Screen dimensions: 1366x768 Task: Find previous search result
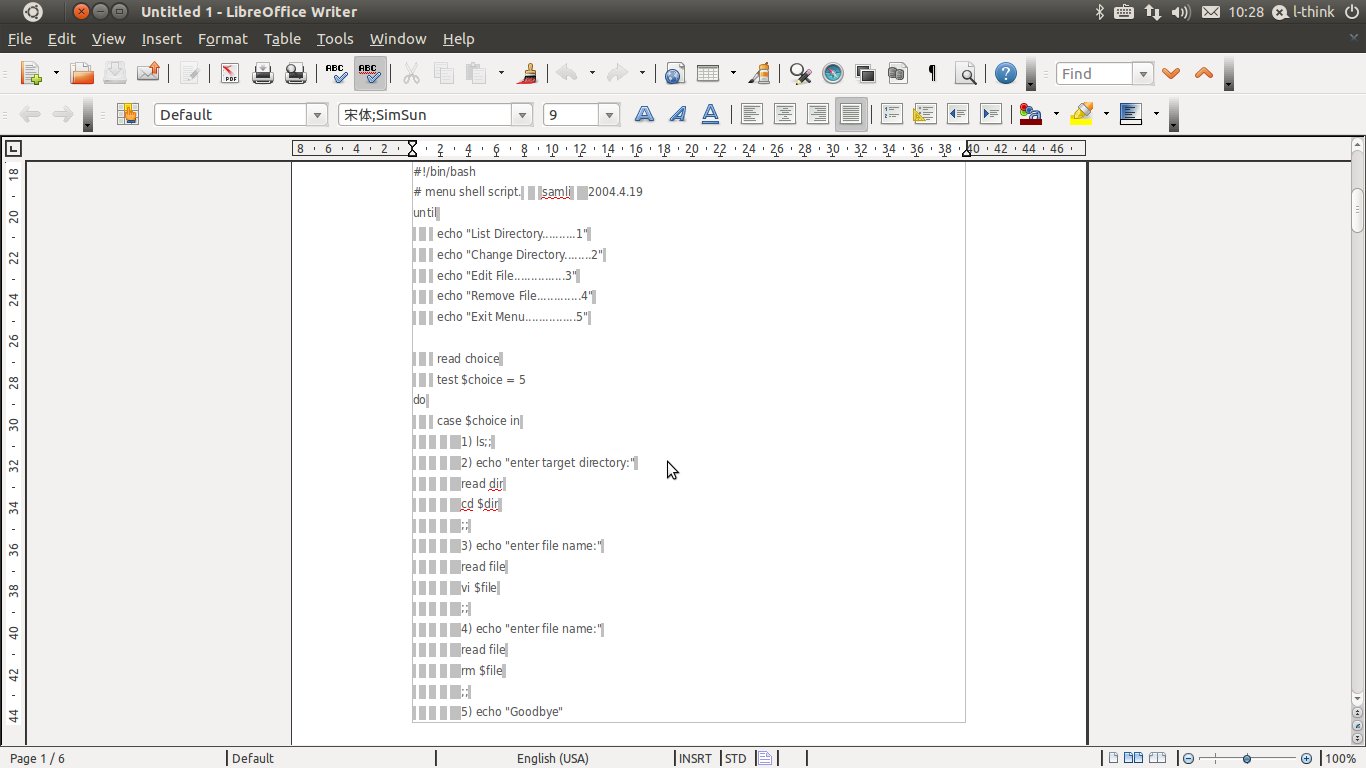(1204, 73)
